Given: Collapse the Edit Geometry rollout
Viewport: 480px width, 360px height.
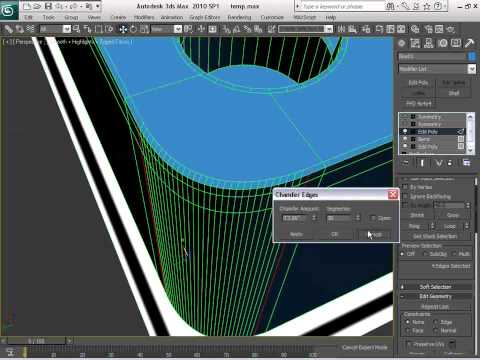Looking at the screenshot, I should click(x=436, y=296).
